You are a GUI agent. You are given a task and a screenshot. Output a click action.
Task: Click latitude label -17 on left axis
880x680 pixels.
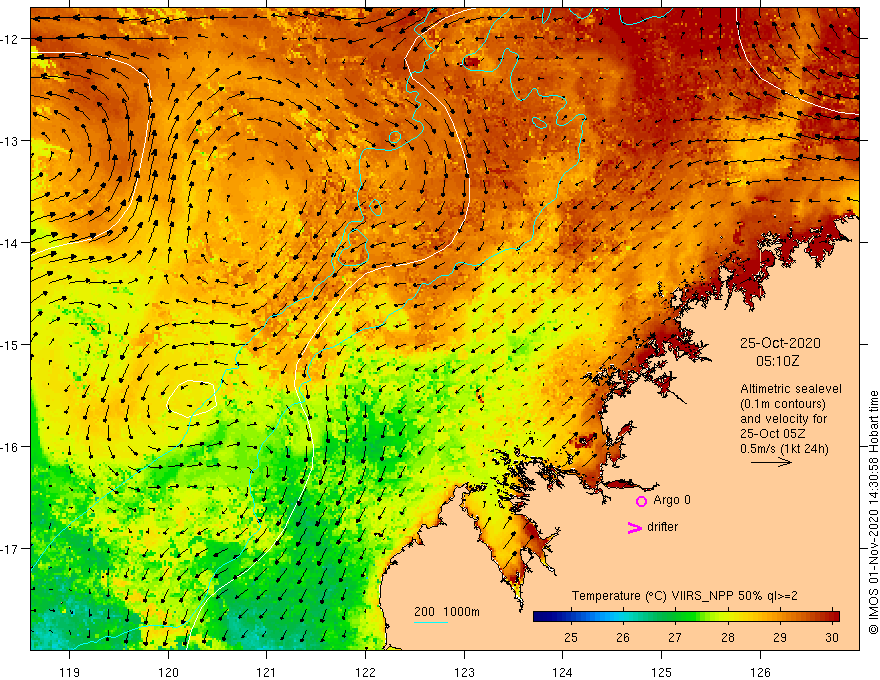10,548
